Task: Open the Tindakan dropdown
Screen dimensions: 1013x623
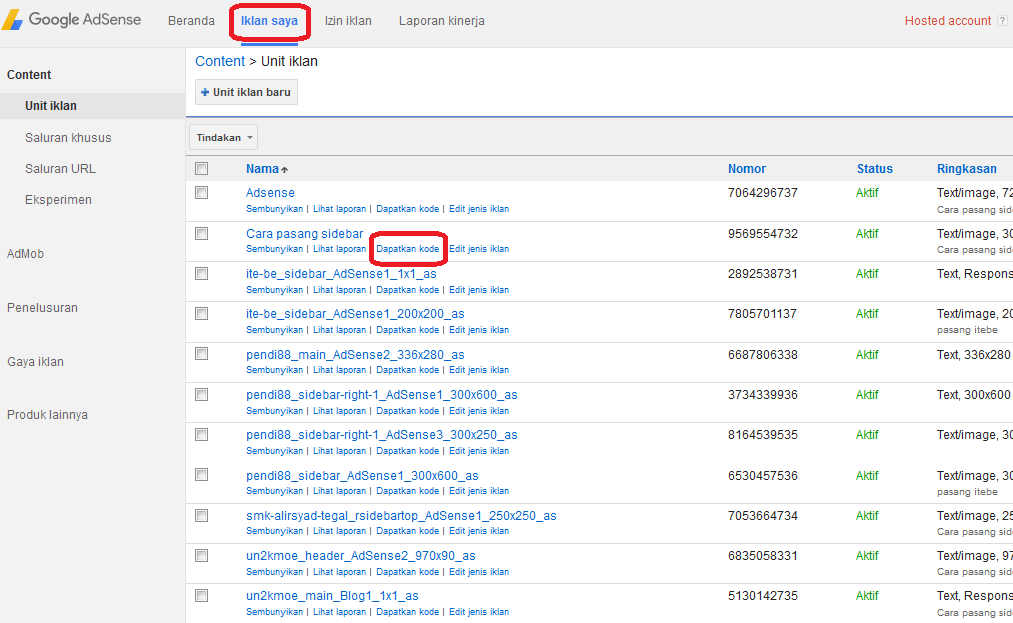Action: (x=222, y=137)
